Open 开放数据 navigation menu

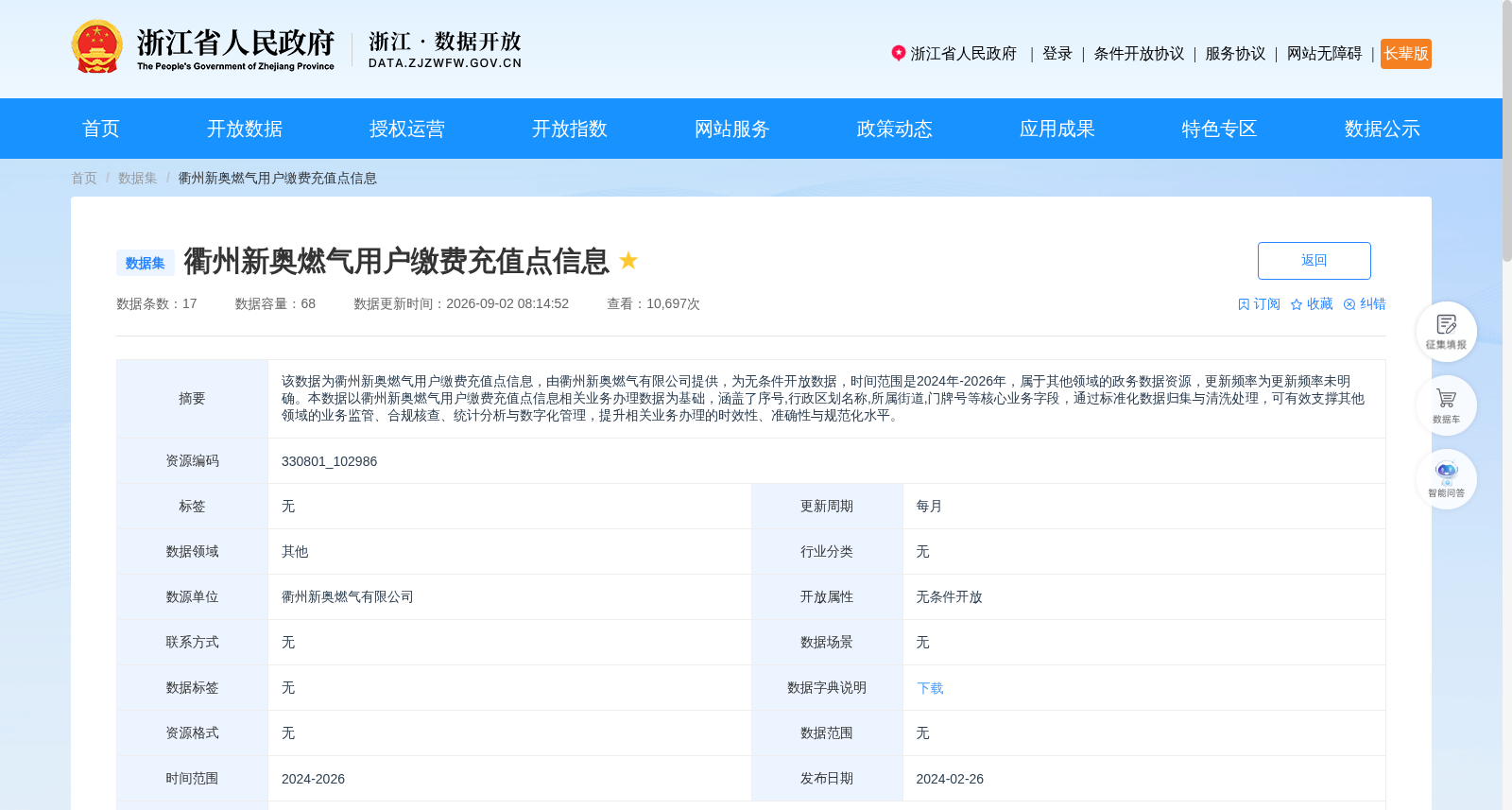pyautogui.click(x=245, y=129)
